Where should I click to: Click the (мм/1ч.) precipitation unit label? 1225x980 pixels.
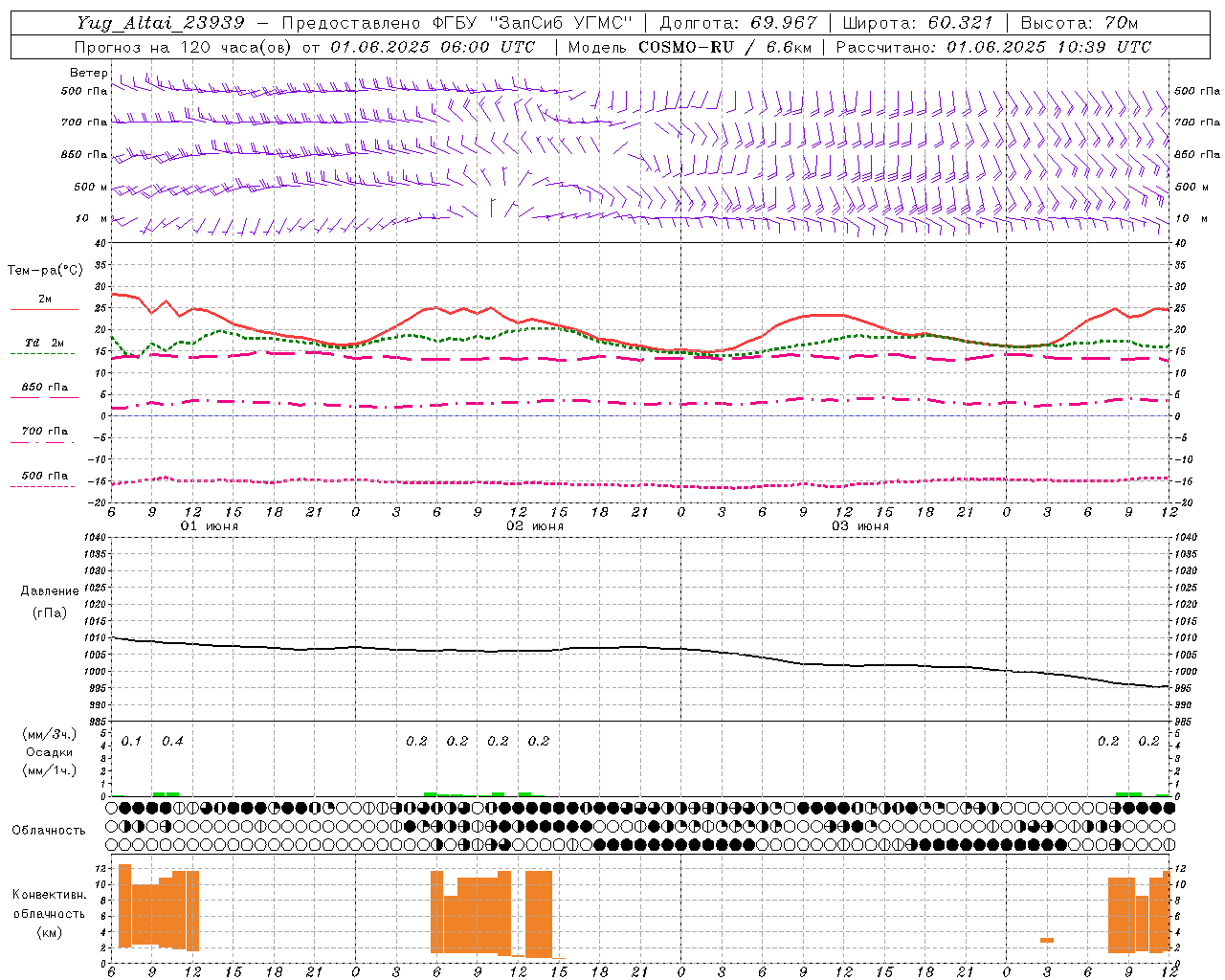50,770
